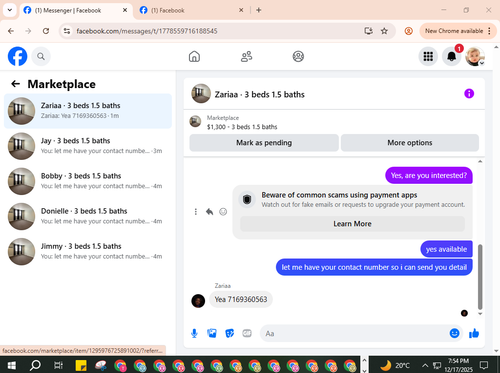Open conversation info purple i icon
The height and width of the screenshot is (373, 500).
(469, 94)
